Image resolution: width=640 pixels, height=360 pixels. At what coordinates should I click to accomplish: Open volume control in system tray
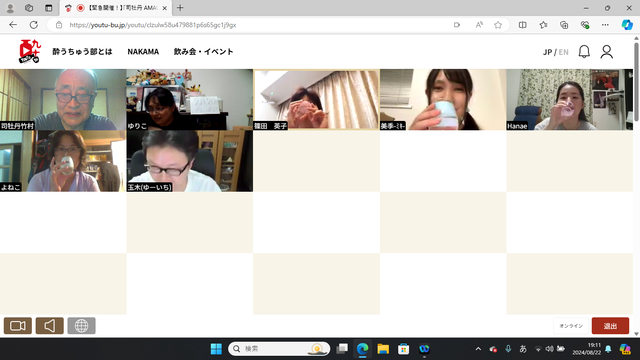pos(549,349)
